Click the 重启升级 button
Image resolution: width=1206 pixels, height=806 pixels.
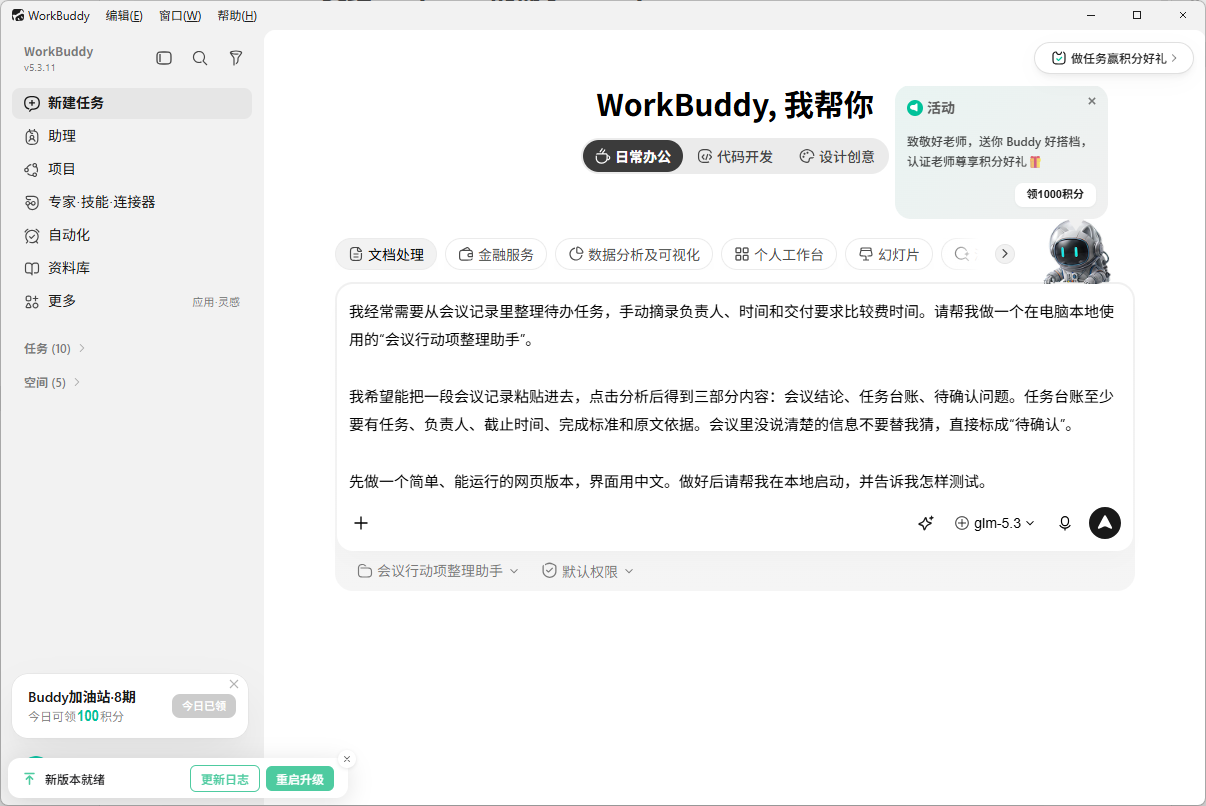tap(300, 779)
